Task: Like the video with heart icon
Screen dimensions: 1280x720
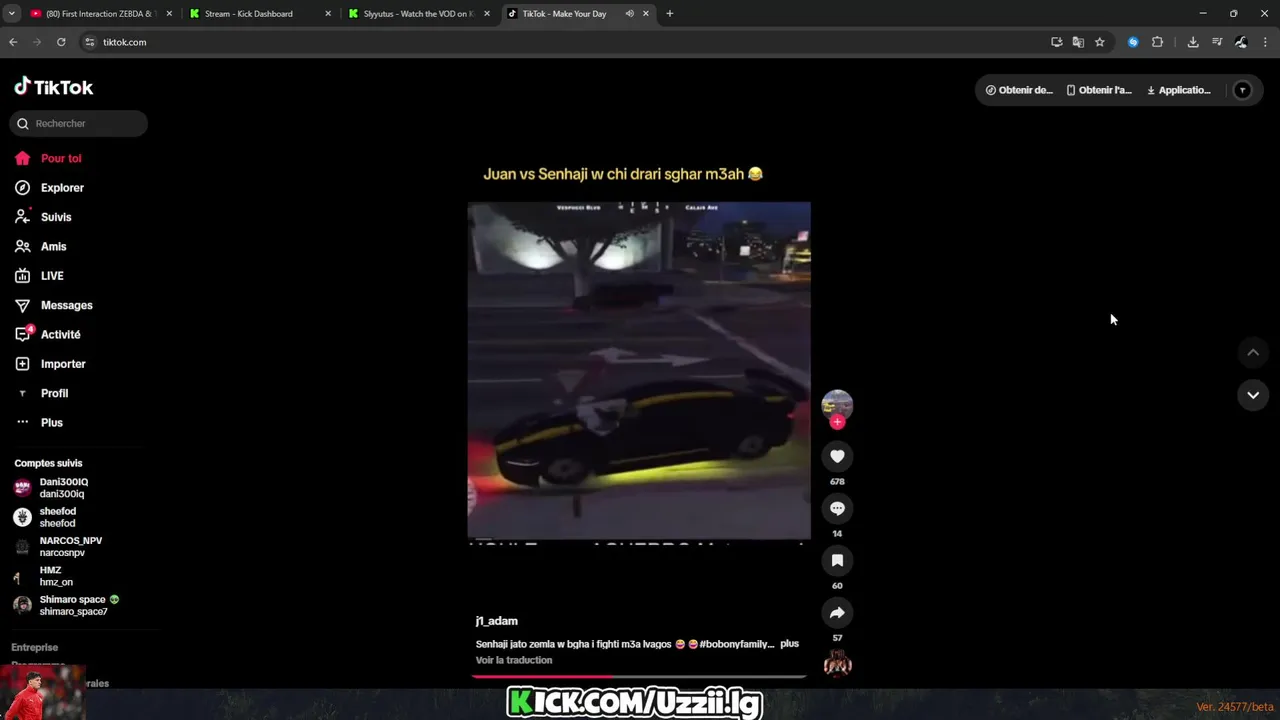Action: [x=837, y=457]
